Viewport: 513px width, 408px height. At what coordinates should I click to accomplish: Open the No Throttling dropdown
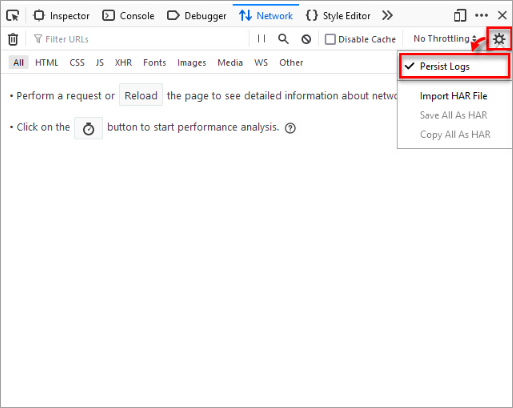tap(445, 39)
